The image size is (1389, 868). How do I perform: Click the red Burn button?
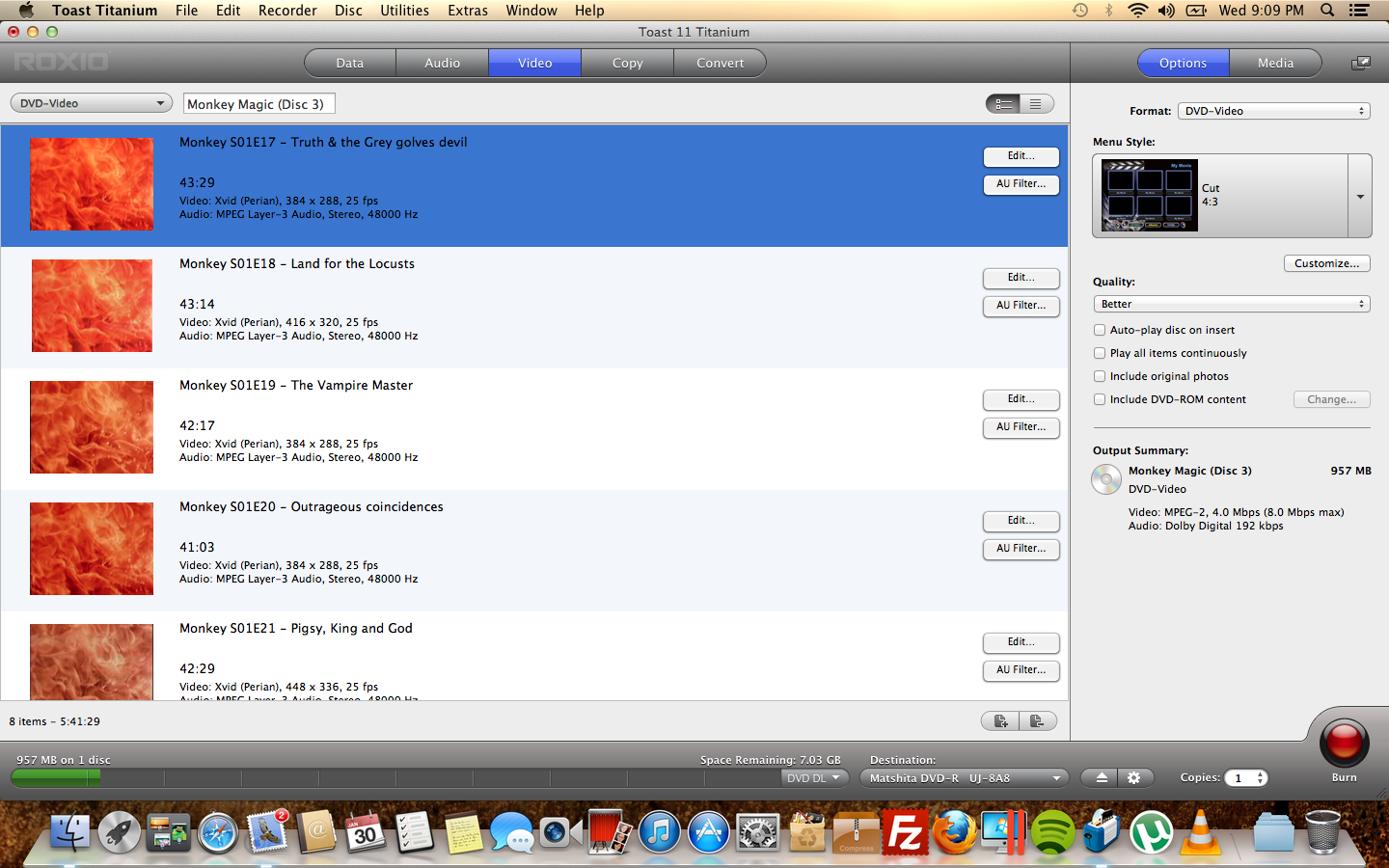click(x=1344, y=743)
